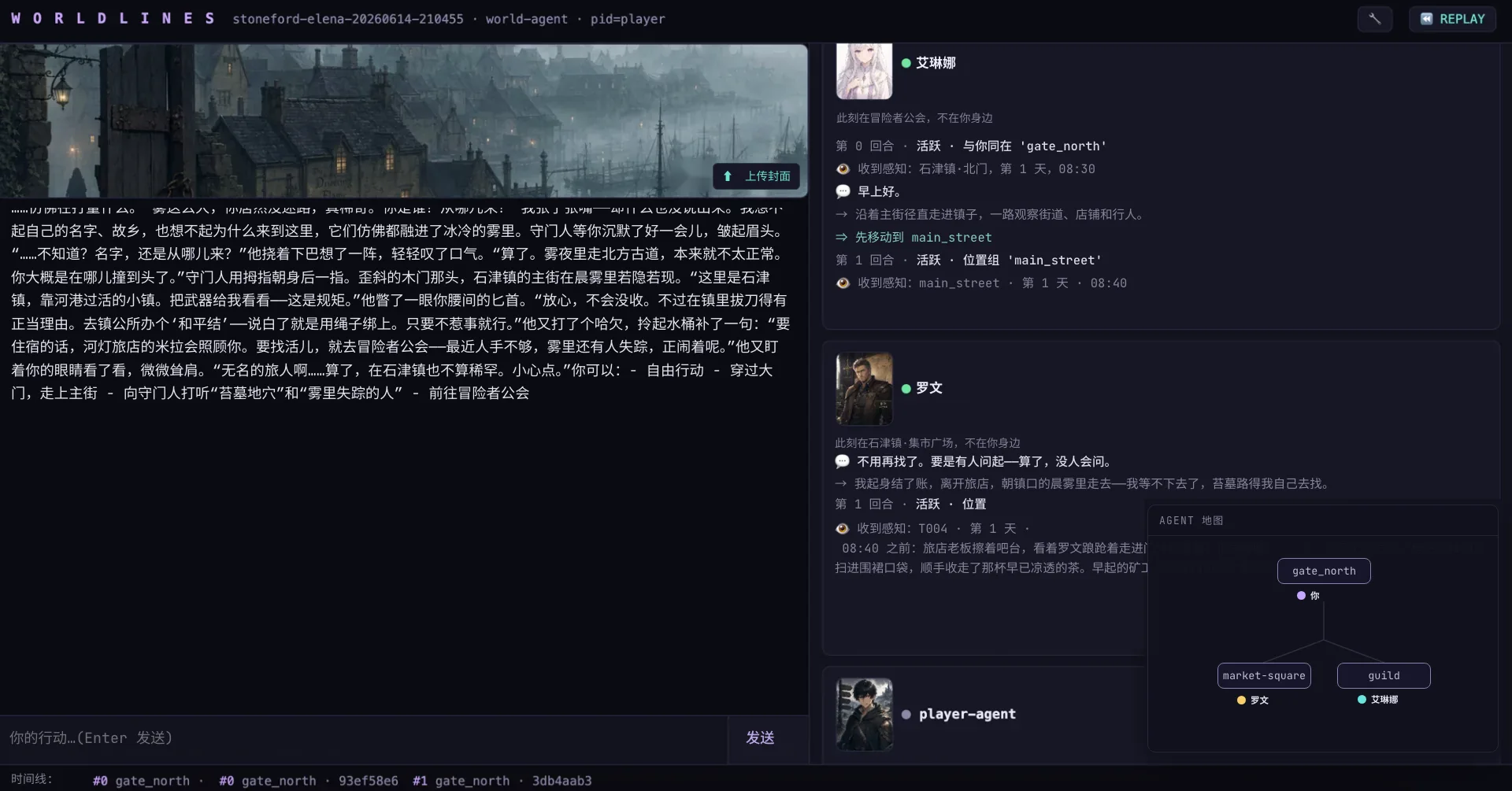Open the player-agent avatar portrait
This screenshot has width=1512, height=791.
tap(864, 714)
